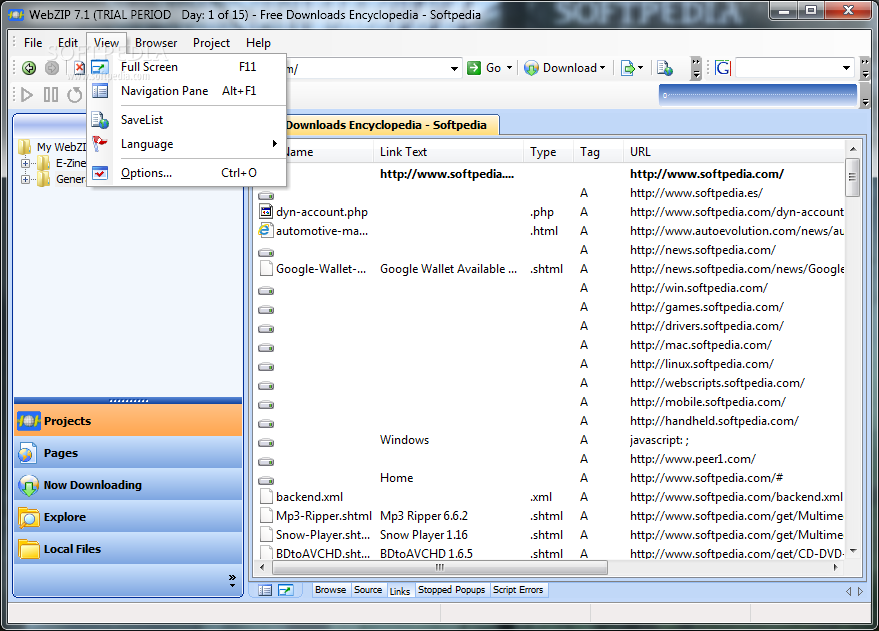Image resolution: width=879 pixels, height=631 pixels.
Task: Click the Now Downloading pane button
Action: point(128,485)
